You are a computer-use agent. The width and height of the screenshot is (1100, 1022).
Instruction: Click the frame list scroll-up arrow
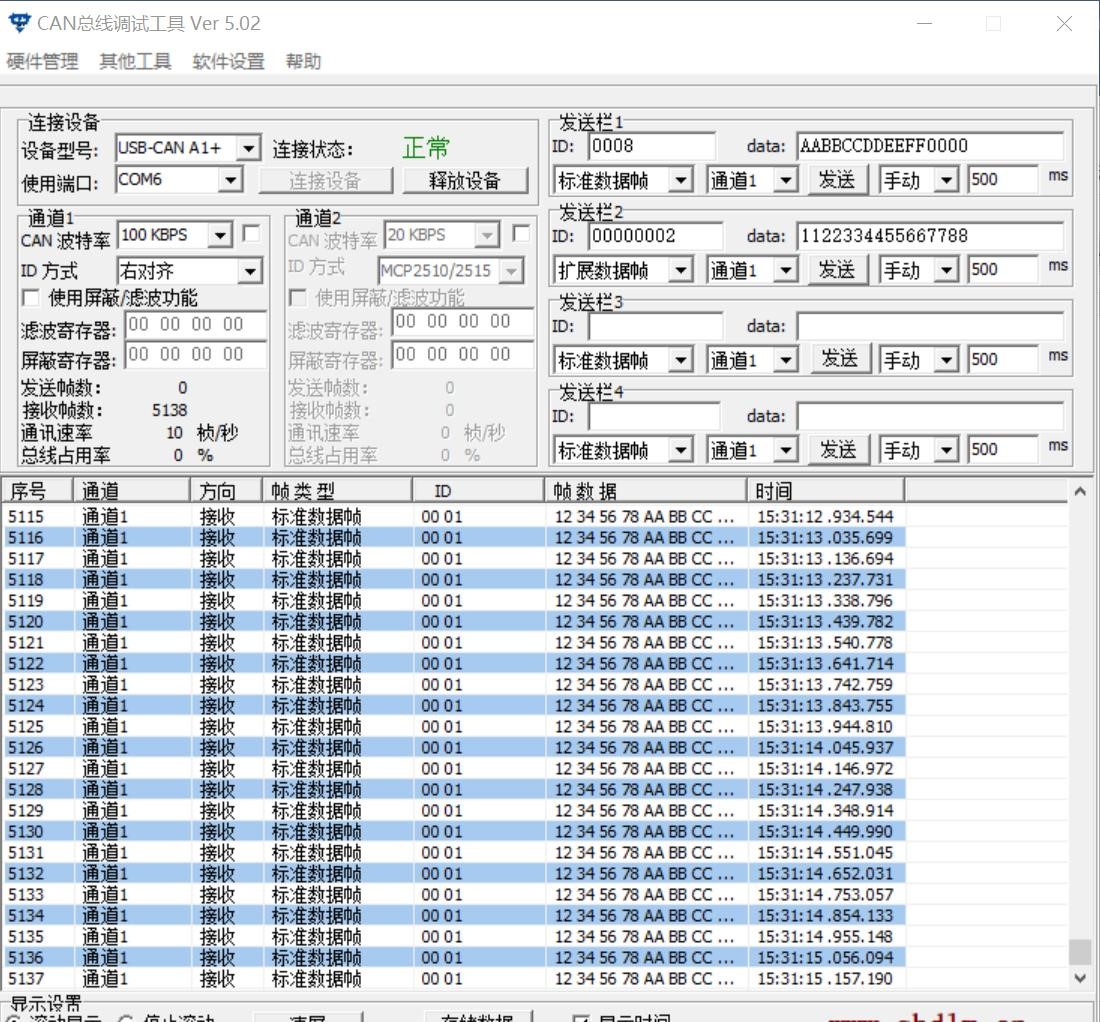point(1080,492)
